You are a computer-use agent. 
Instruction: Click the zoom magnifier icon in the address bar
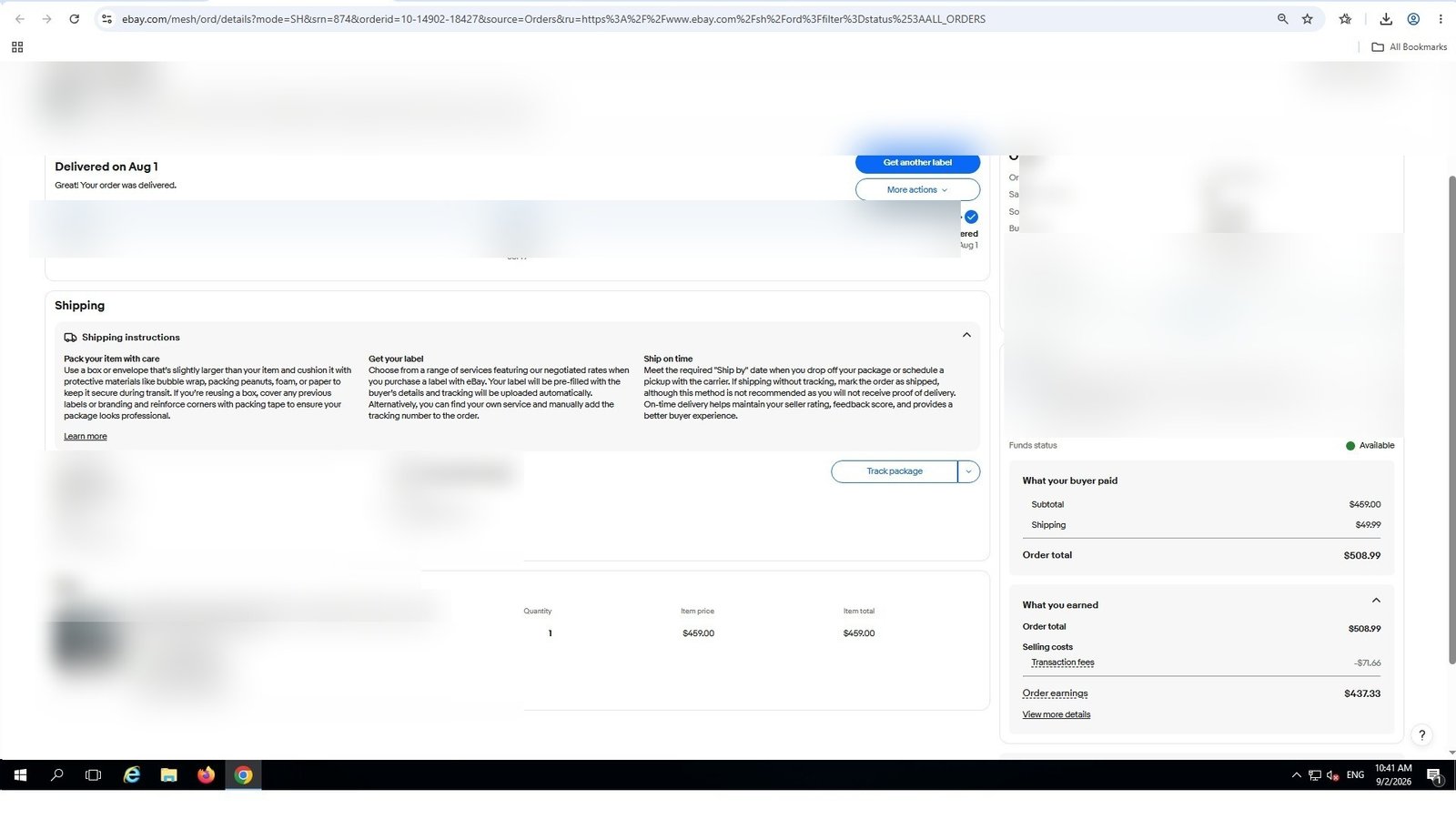1282,18
